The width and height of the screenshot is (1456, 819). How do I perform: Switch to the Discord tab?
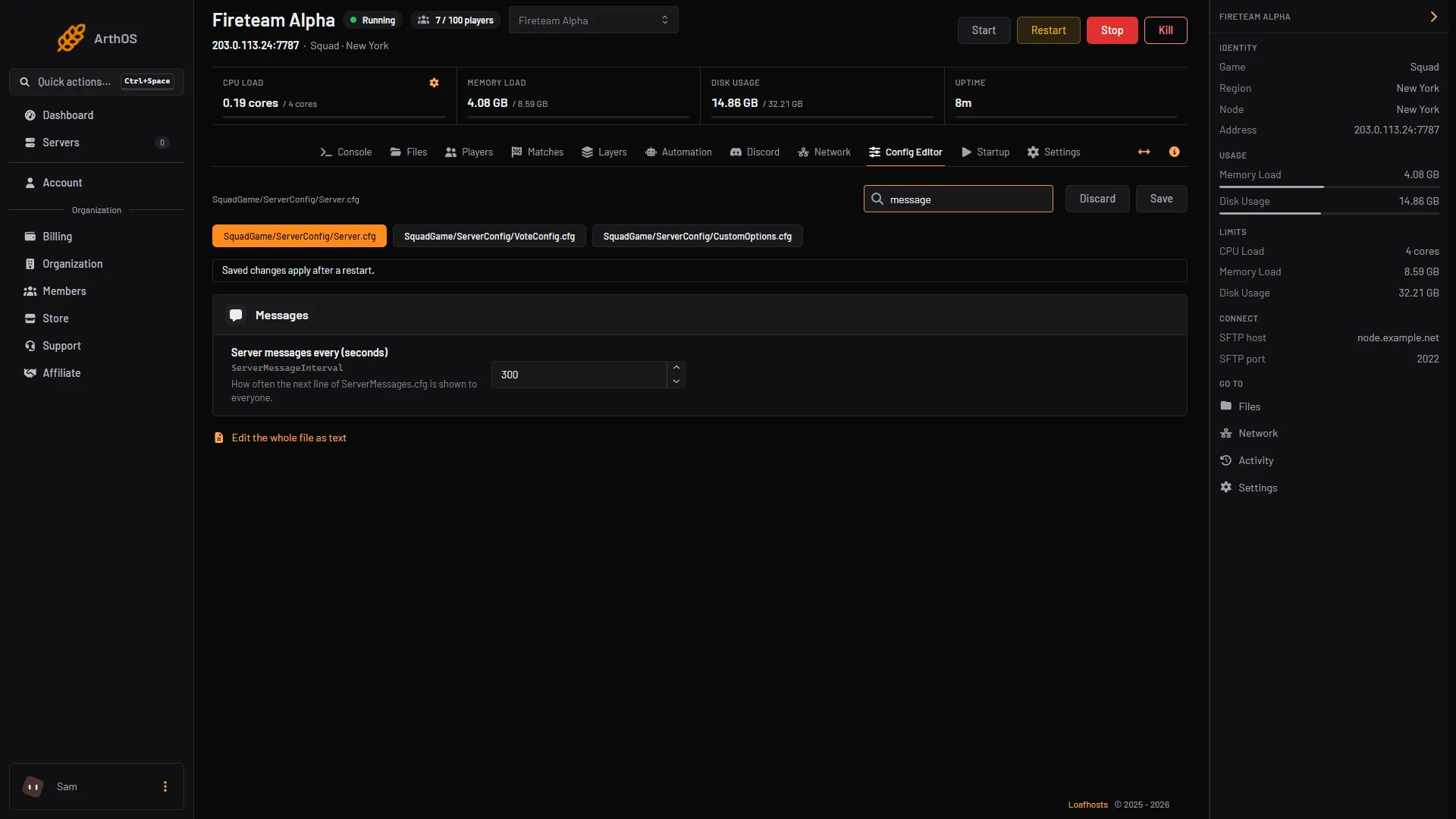[x=755, y=152]
